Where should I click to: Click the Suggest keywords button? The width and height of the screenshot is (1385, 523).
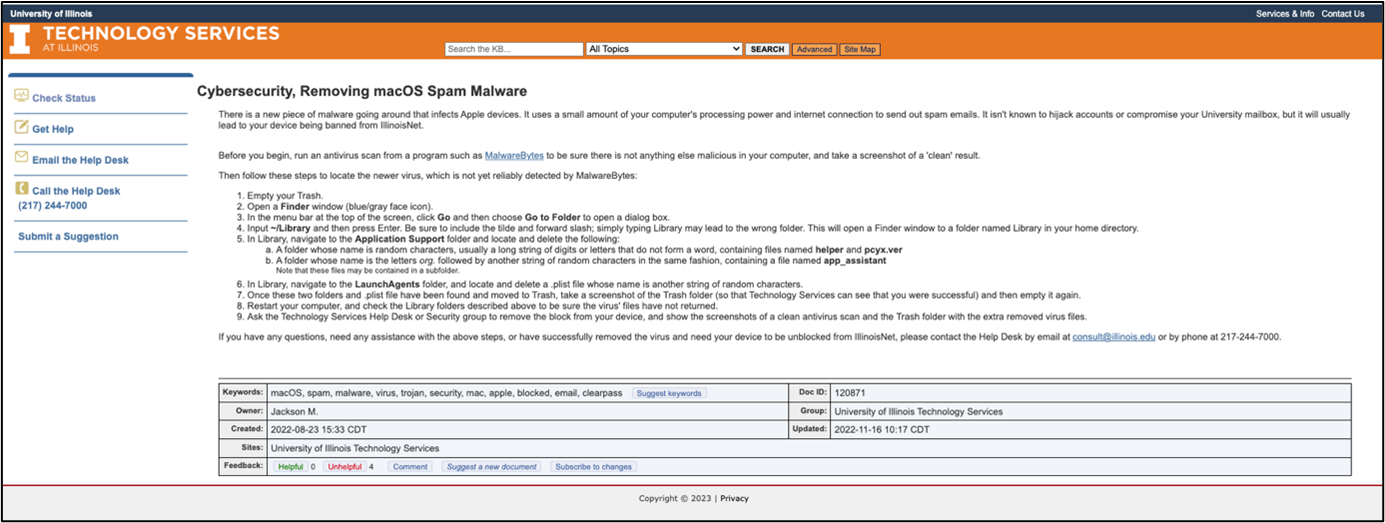pyautogui.click(x=669, y=393)
